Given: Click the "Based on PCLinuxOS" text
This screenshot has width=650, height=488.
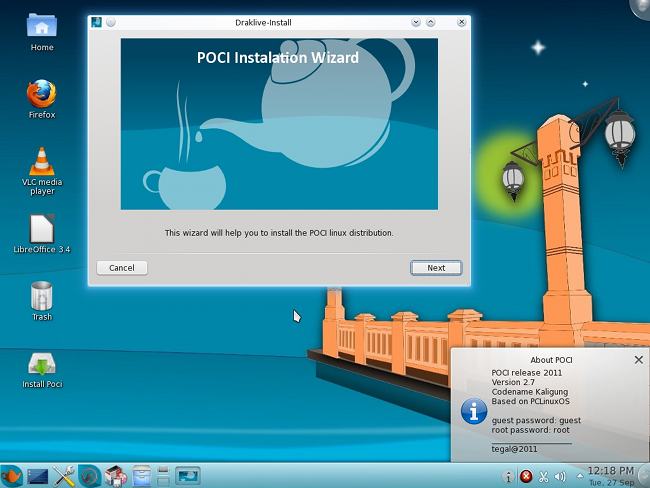Looking at the screenshot, I should [x=531, y=401].
